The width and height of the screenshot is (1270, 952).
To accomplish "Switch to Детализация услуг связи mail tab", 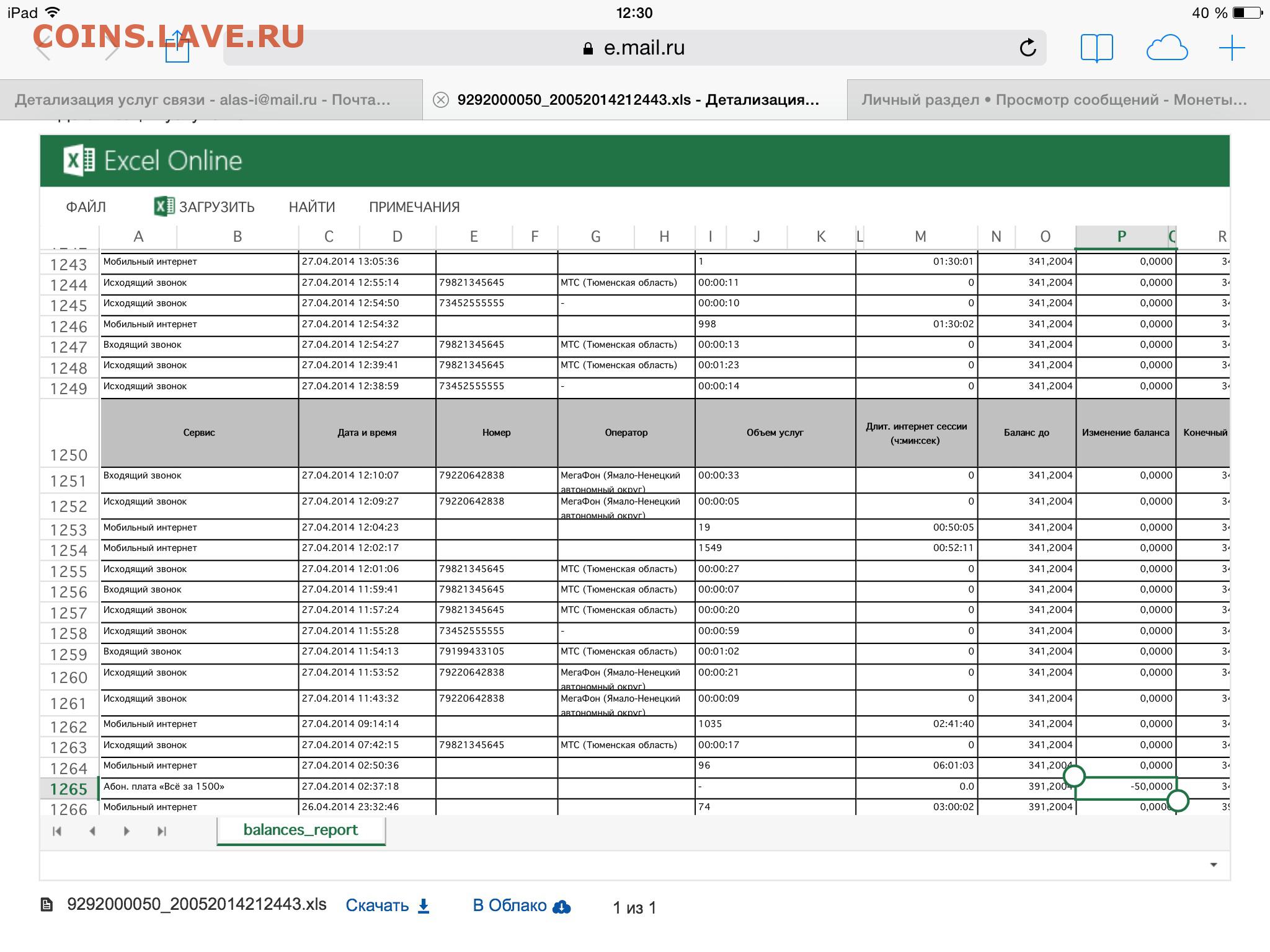I will pos(203,100).
